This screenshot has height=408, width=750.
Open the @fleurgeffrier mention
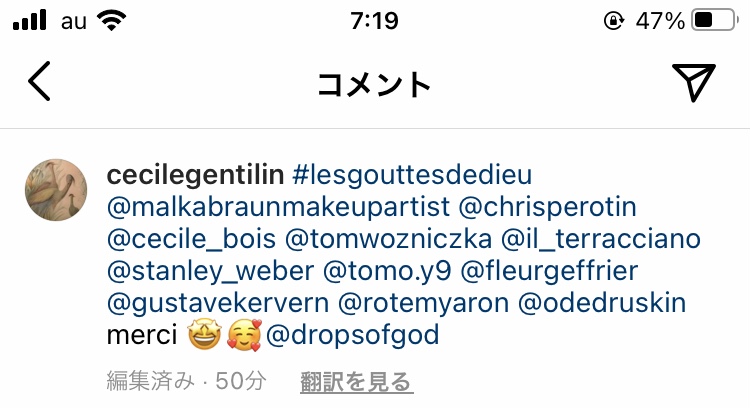click(549, 271)
